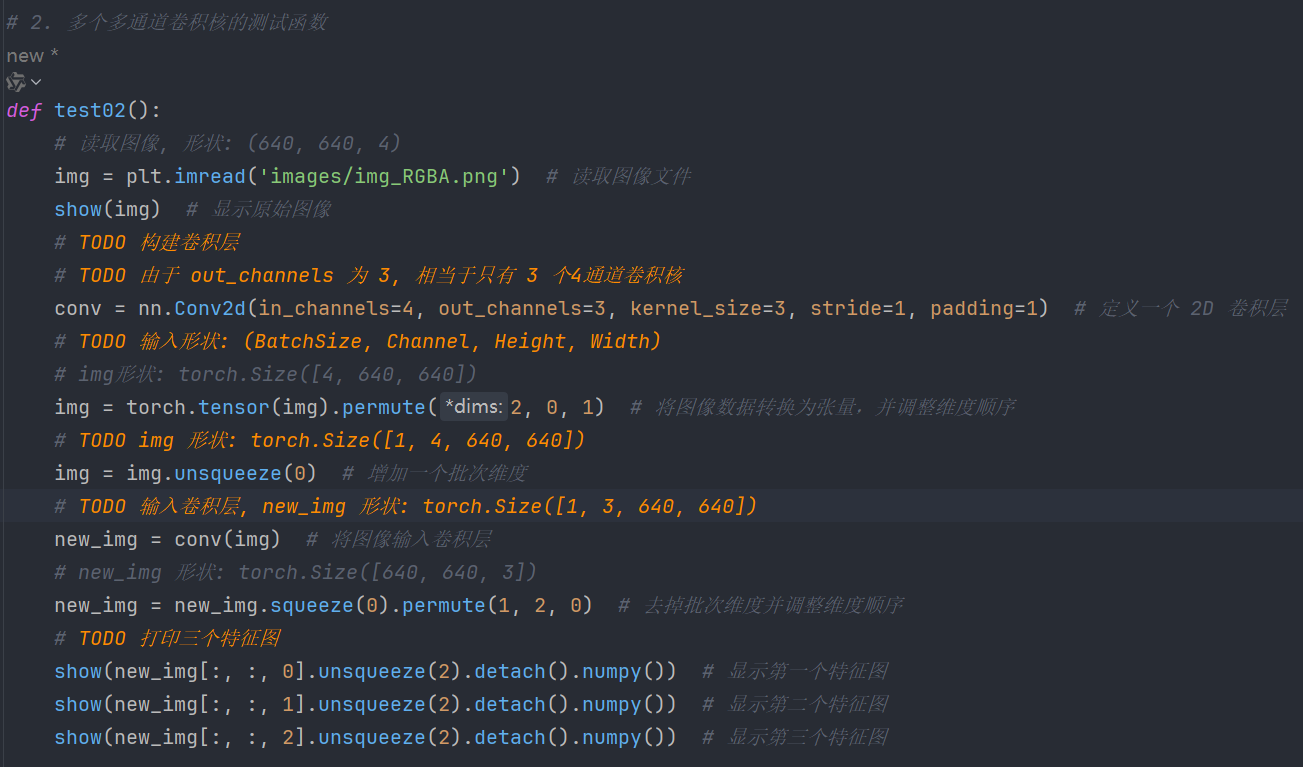
Task: Click the 'imread' method call
Action: [210, 176]
